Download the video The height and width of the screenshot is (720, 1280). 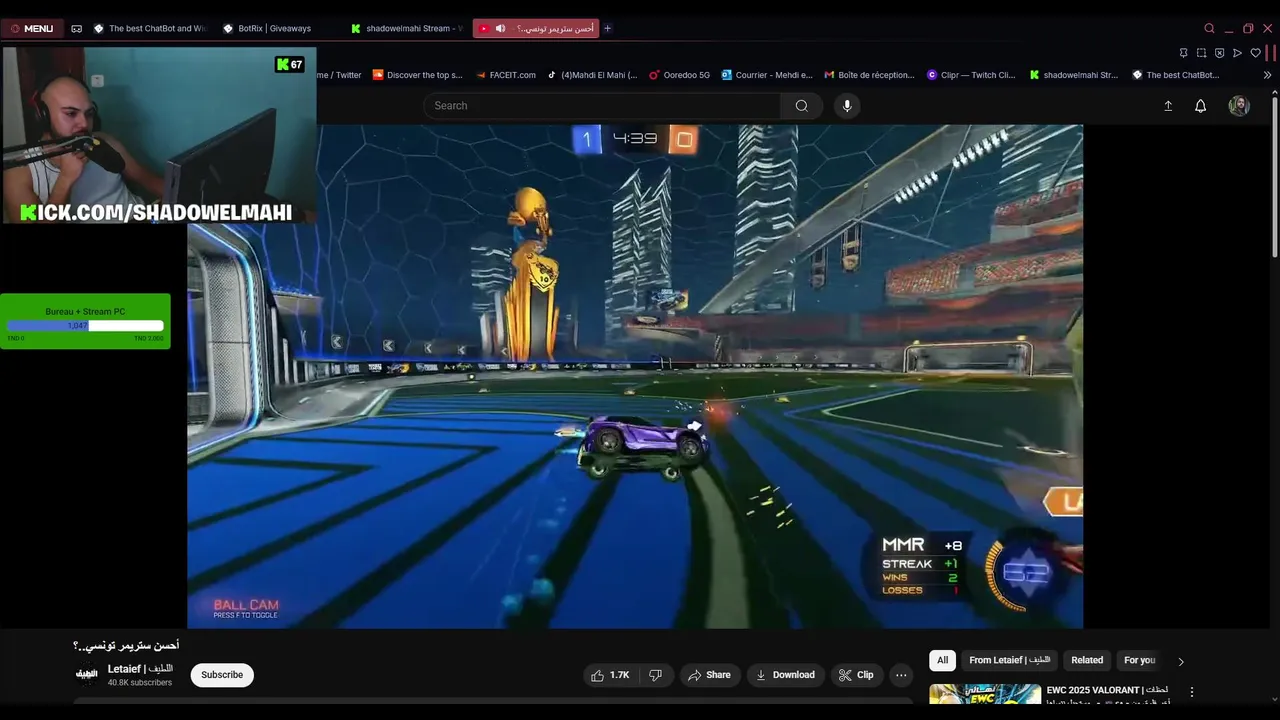click(785, 675)
